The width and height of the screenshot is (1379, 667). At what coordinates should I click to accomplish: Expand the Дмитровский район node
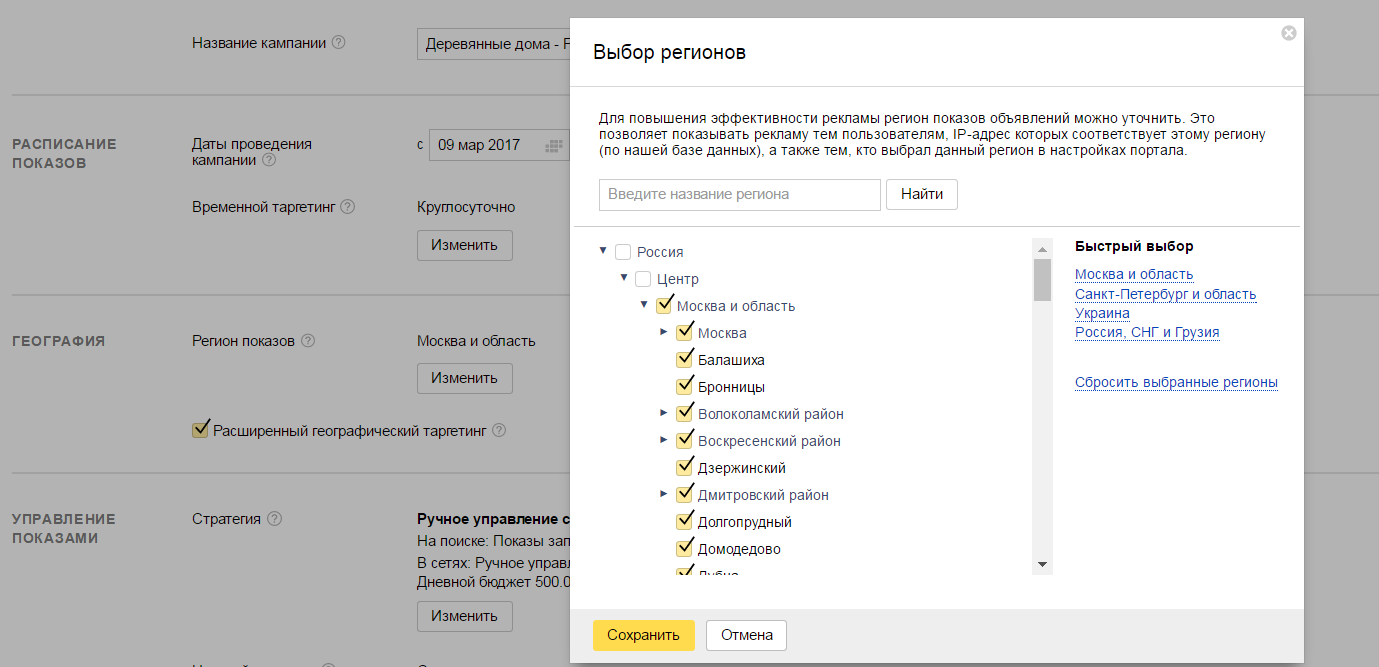click(x=664, y=494)
